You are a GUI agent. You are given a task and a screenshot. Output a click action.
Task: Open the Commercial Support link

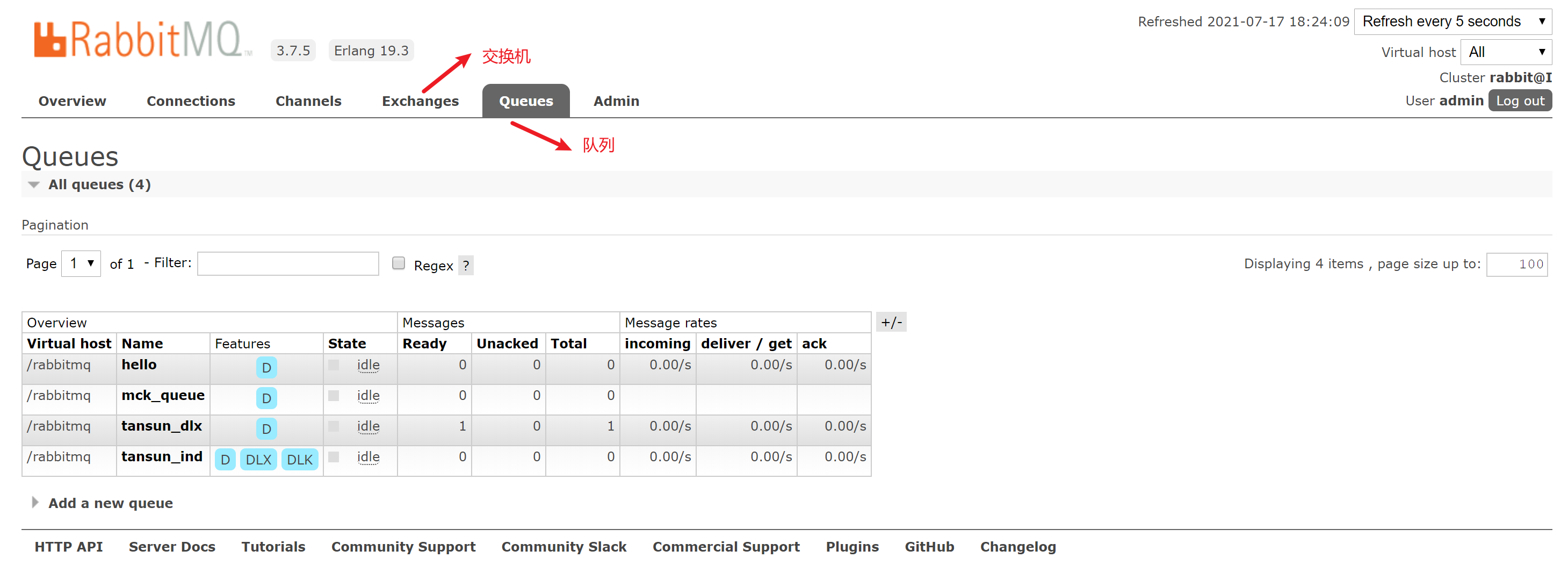tap(726, 546)
